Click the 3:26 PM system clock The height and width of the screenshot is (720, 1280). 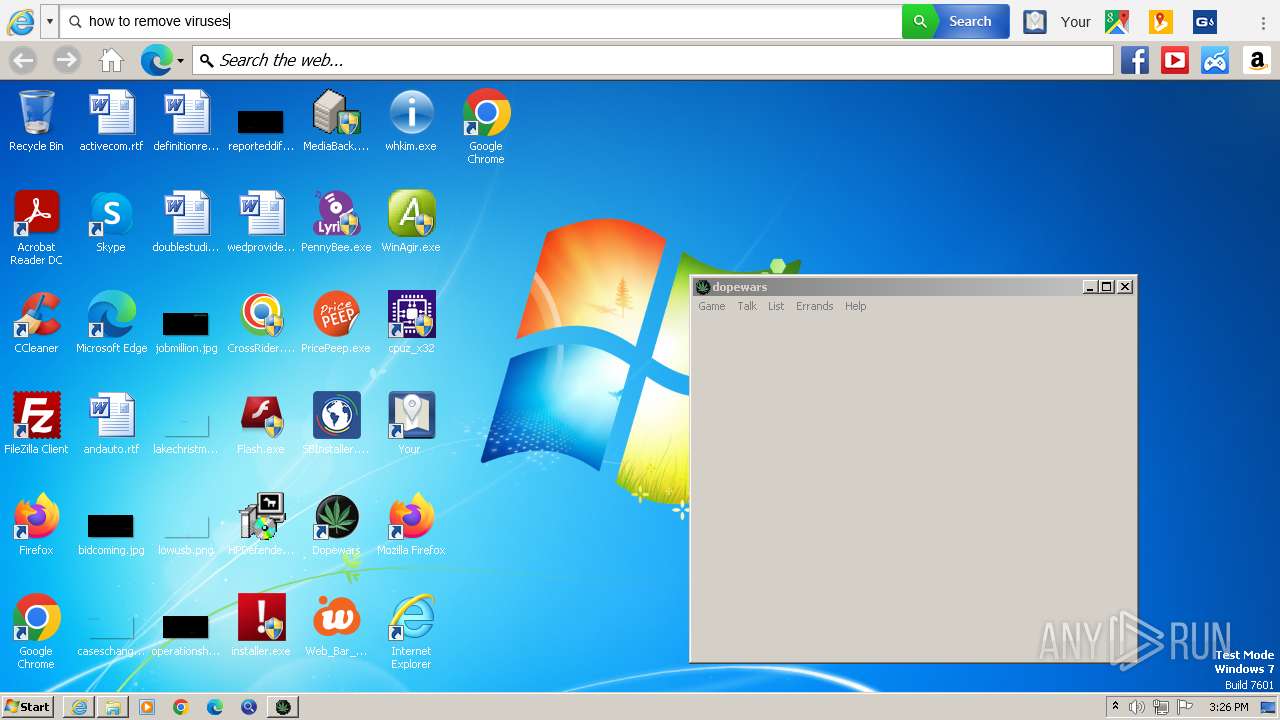1228,707
